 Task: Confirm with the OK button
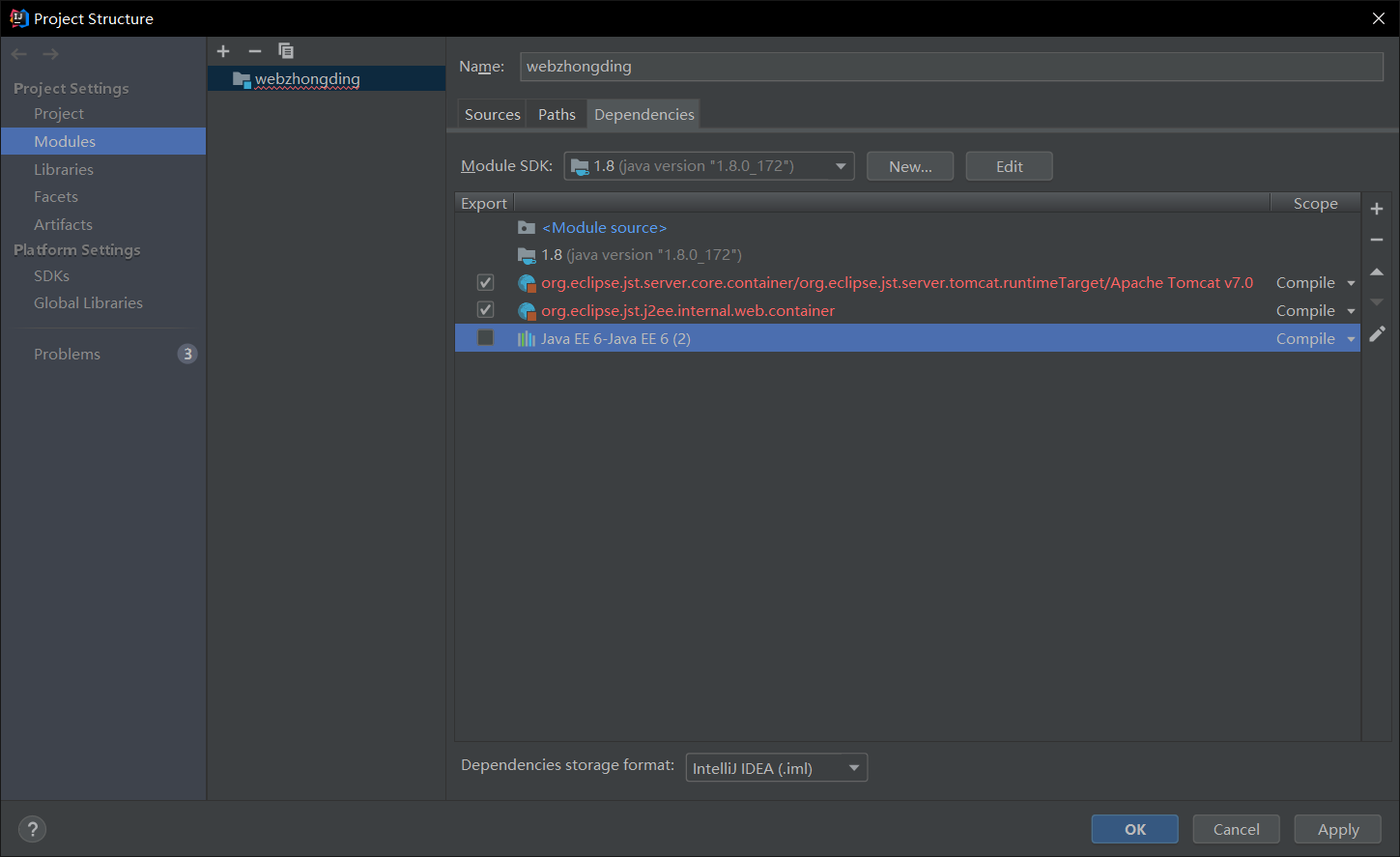tap(1135, 829)
